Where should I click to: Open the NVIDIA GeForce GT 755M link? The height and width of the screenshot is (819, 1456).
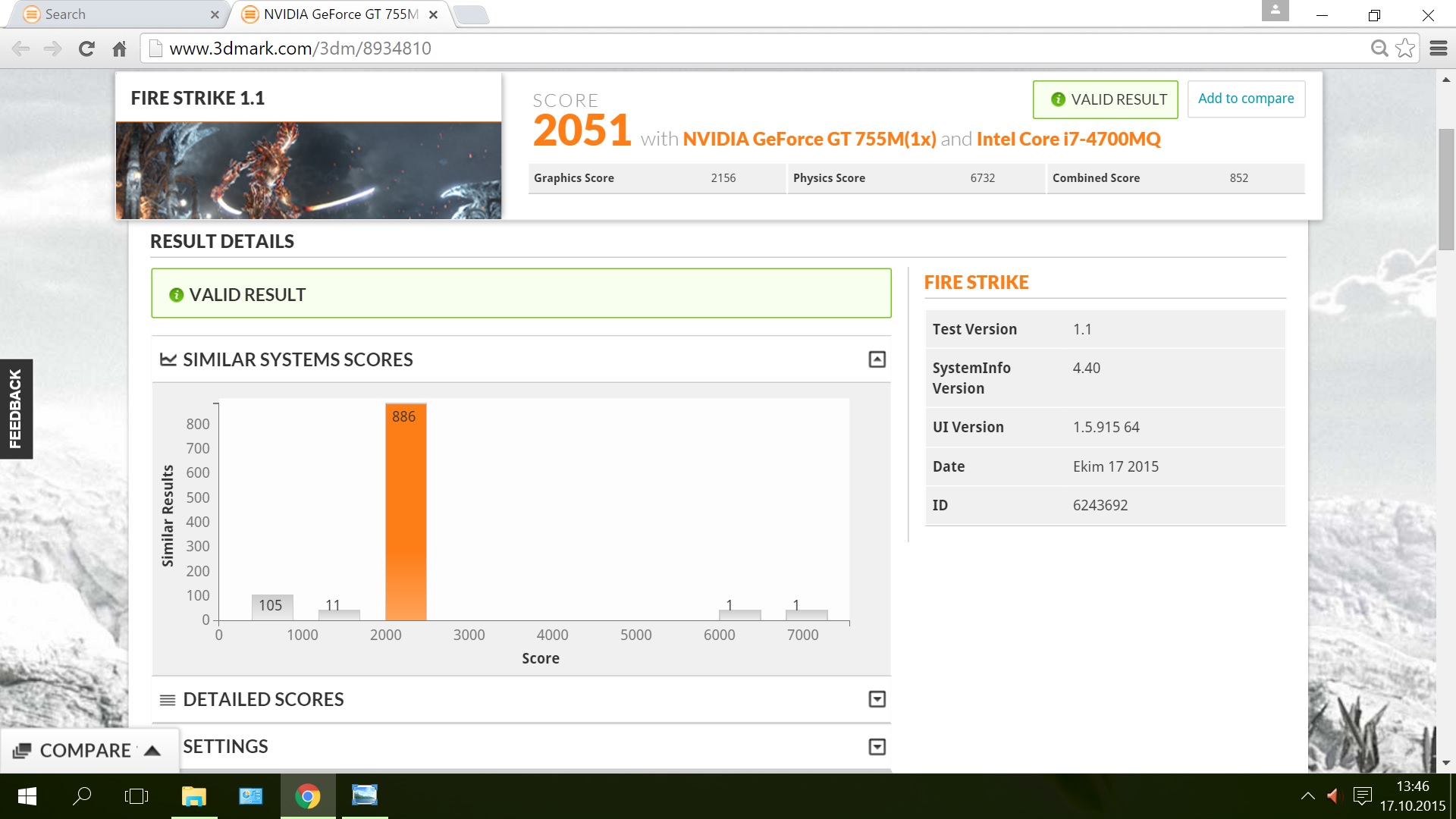809,139
